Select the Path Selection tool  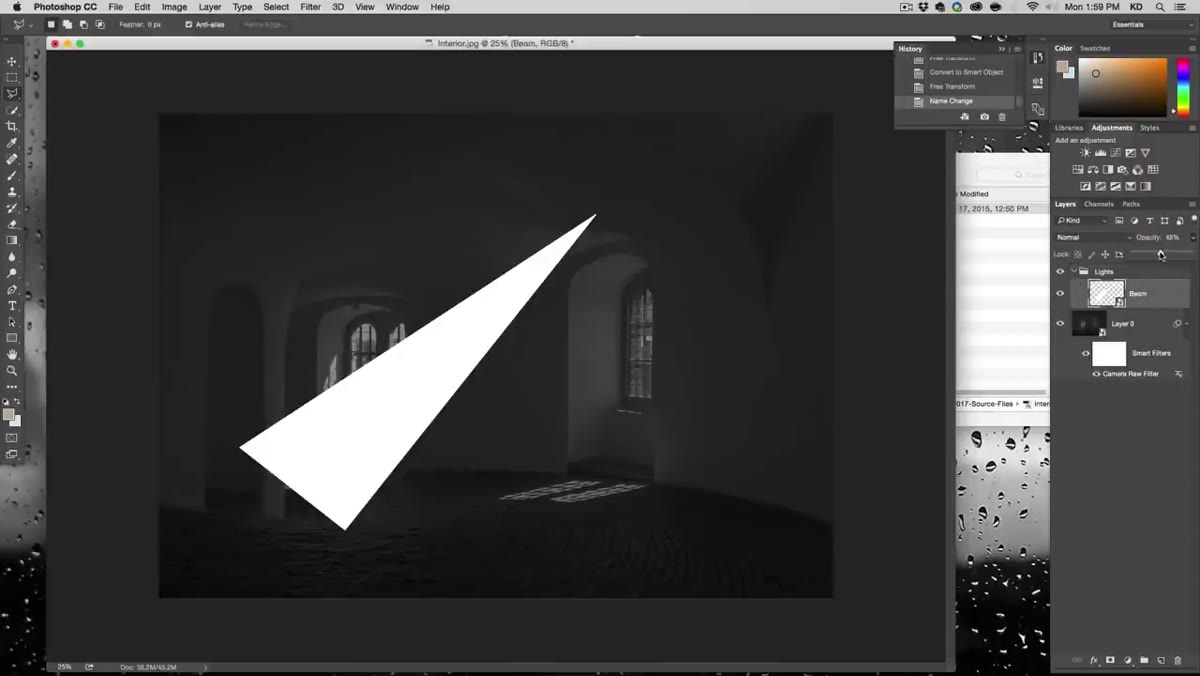(x=12, y=322)
